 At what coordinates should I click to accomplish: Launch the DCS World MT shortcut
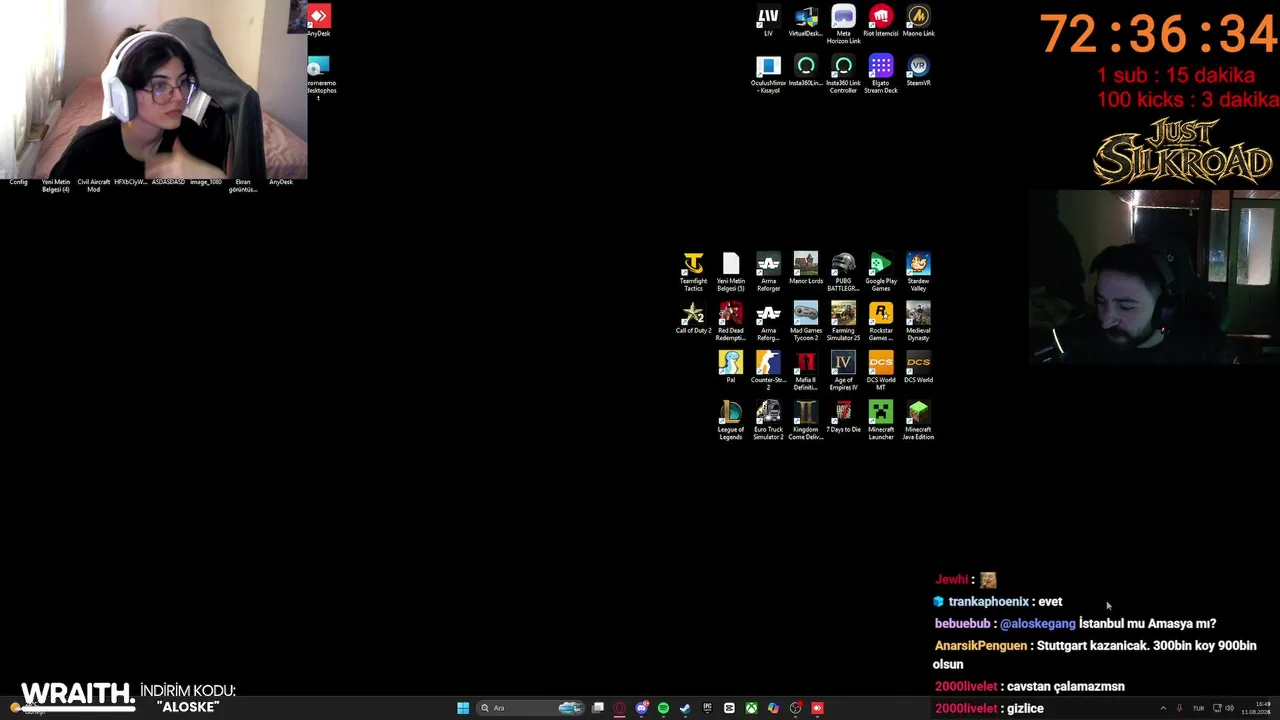click(881, 371)
